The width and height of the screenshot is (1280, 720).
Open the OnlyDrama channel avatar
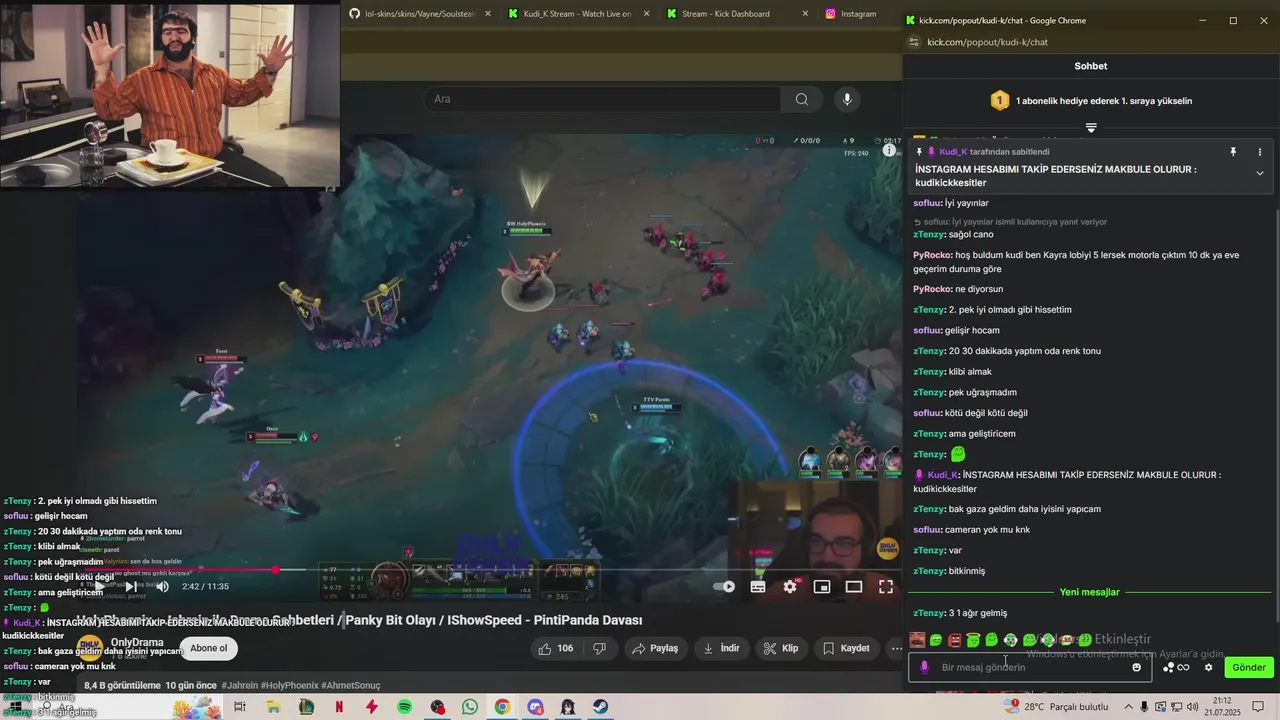pyautogui.click(x=91, y=646)
